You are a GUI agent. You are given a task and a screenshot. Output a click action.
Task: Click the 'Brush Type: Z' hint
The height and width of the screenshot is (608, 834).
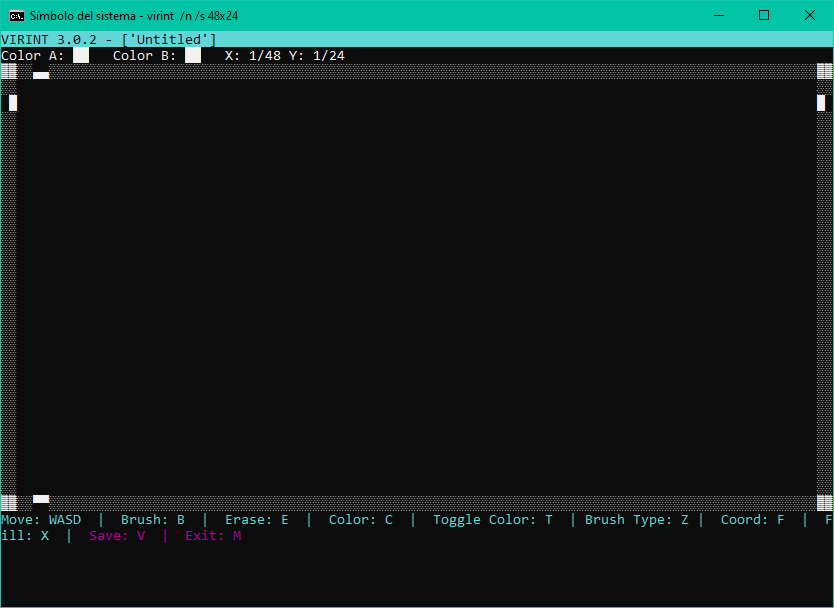(637, 520)
